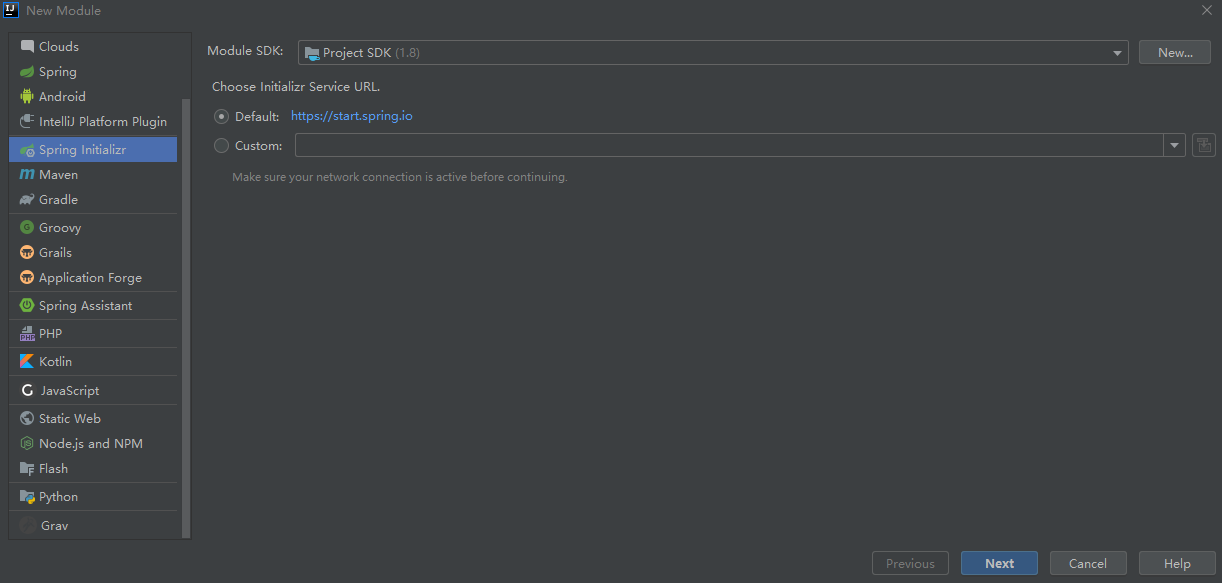Open Help for this dialog

1177,564
